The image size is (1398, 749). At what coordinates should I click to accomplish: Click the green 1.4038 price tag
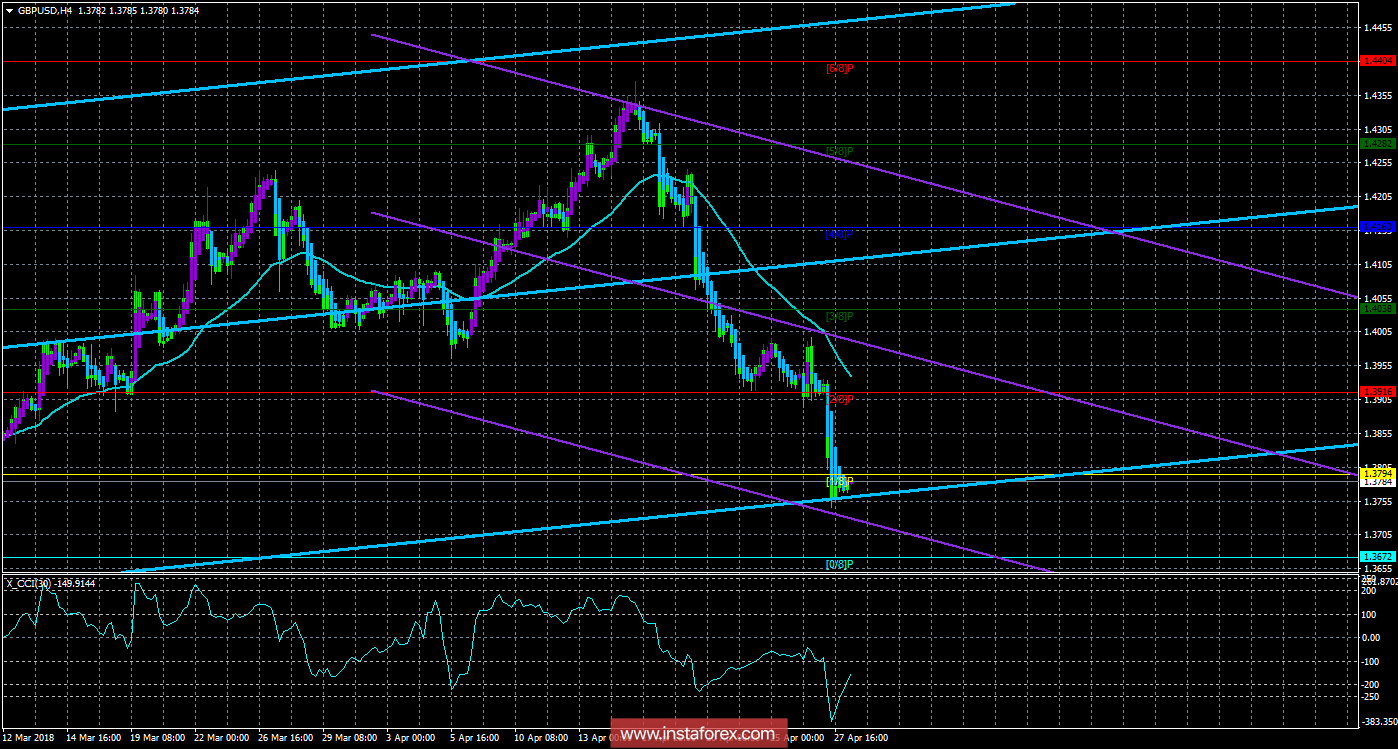click(x=1378, y=309)
